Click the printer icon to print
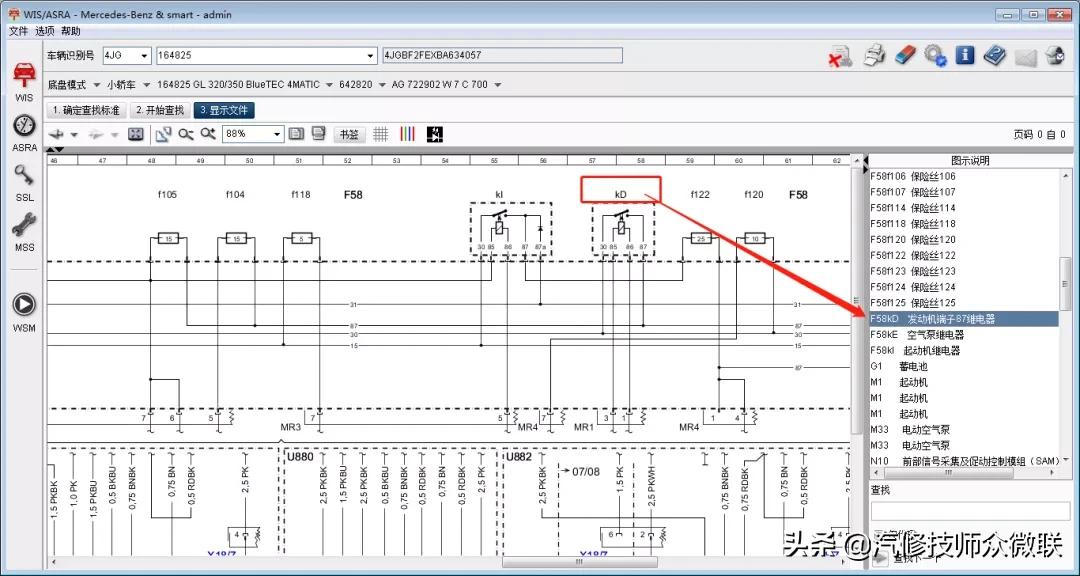1080x576 pixels. pyautogui.click(x=874, y=56)
